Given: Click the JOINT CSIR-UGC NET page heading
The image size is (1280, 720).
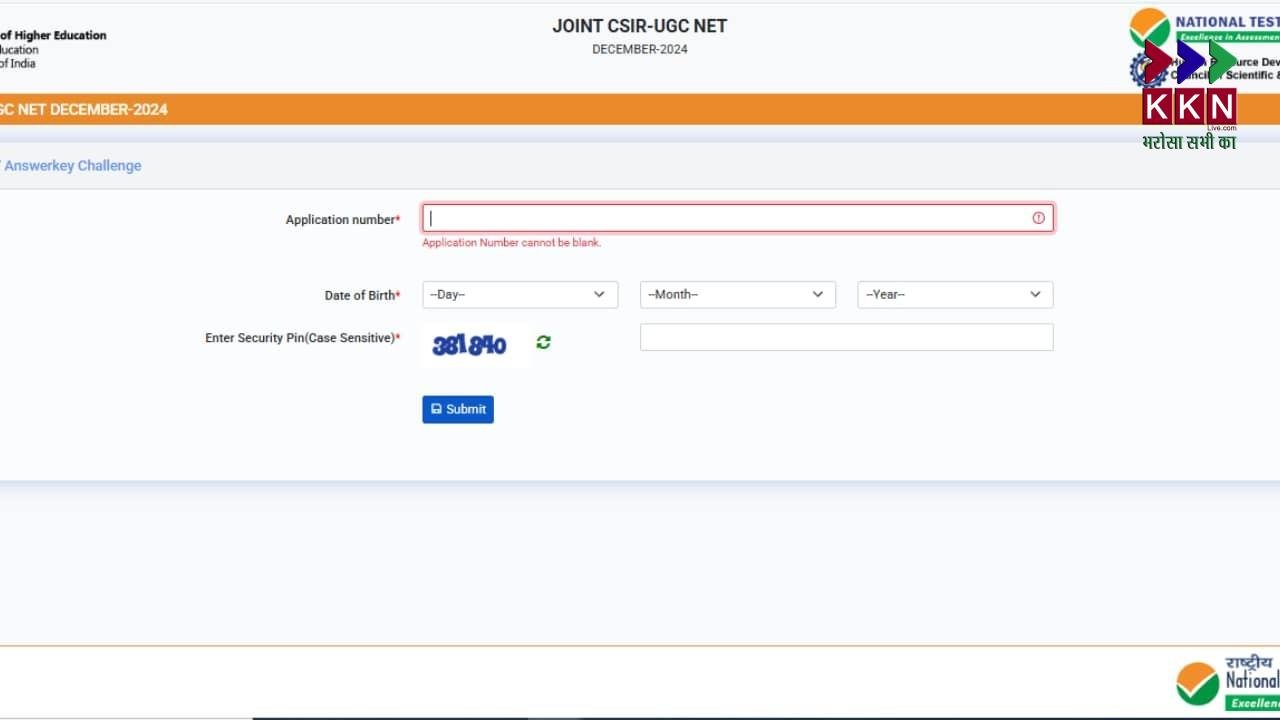Looking at the screenshot, I should [640, 25].
